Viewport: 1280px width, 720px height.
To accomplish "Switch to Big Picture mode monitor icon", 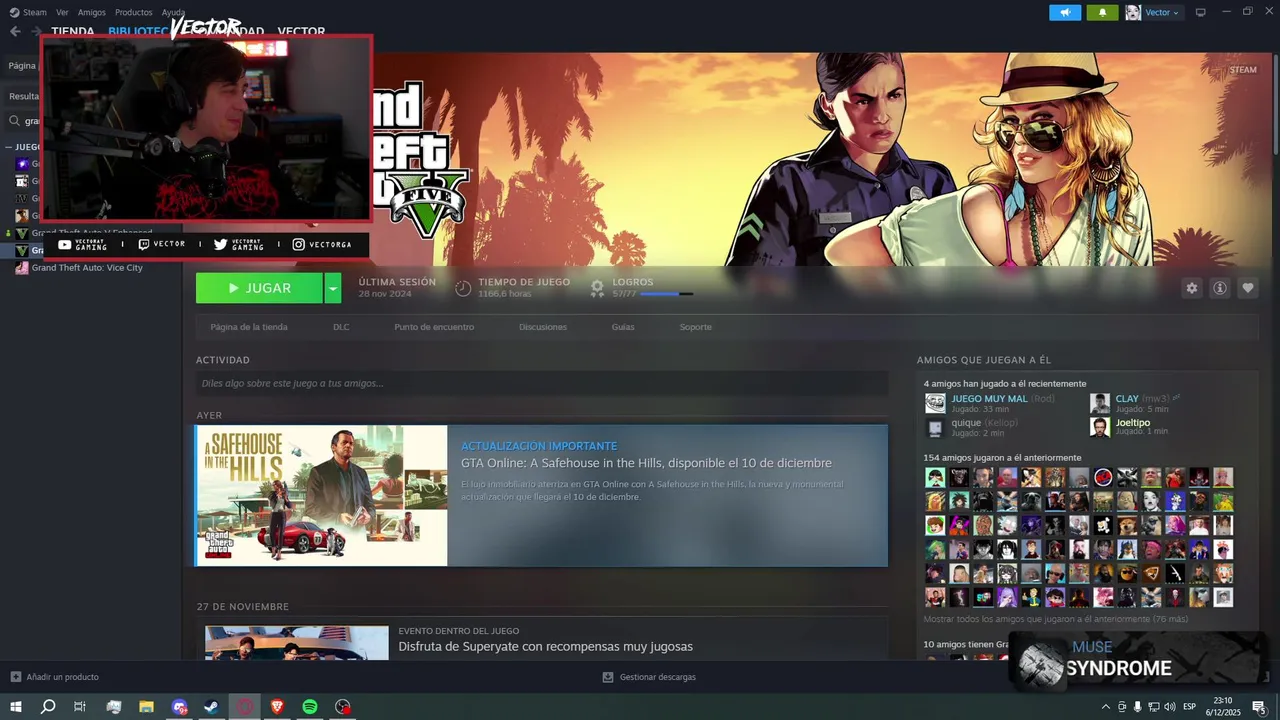I will 1201,12.
